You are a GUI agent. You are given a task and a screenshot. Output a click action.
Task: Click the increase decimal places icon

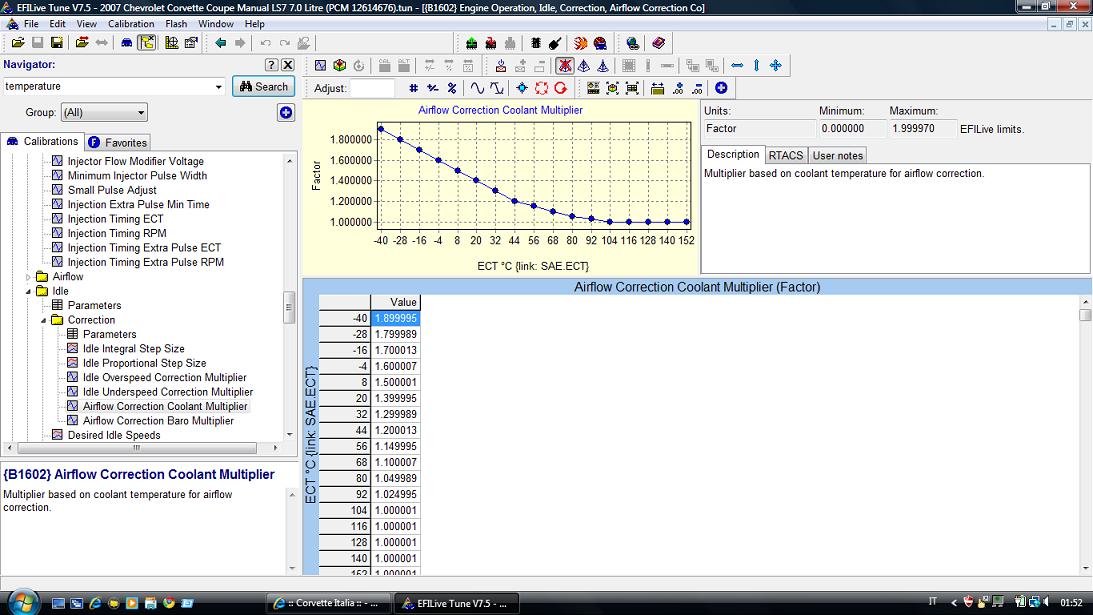click(x=678, y=88)
